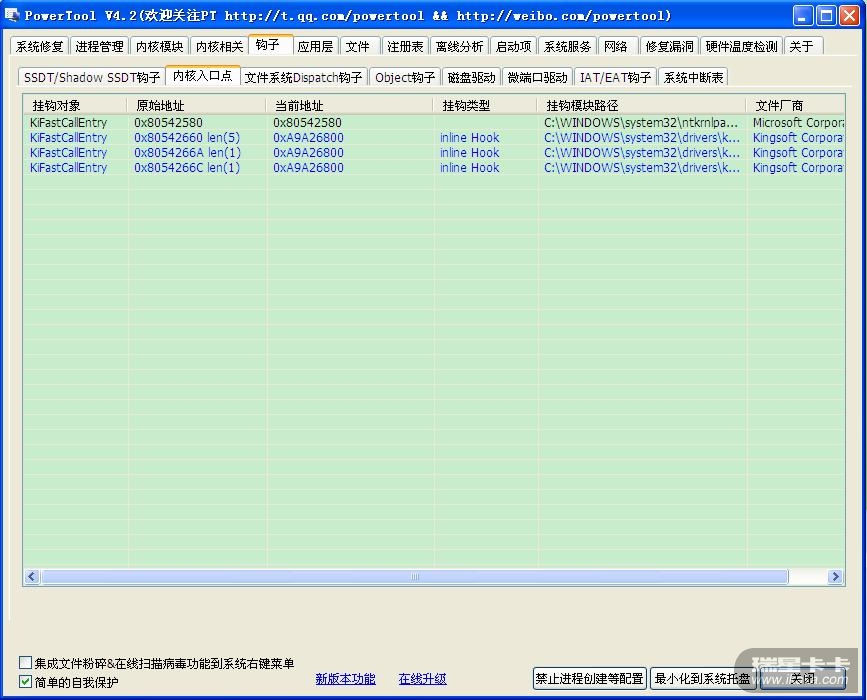Image resolution: width=867 pixels, height=700 pixels.
Task: Select the SSDT/Shadow SSDT钩子 sub-tab
Action: (x=91, y=77)
